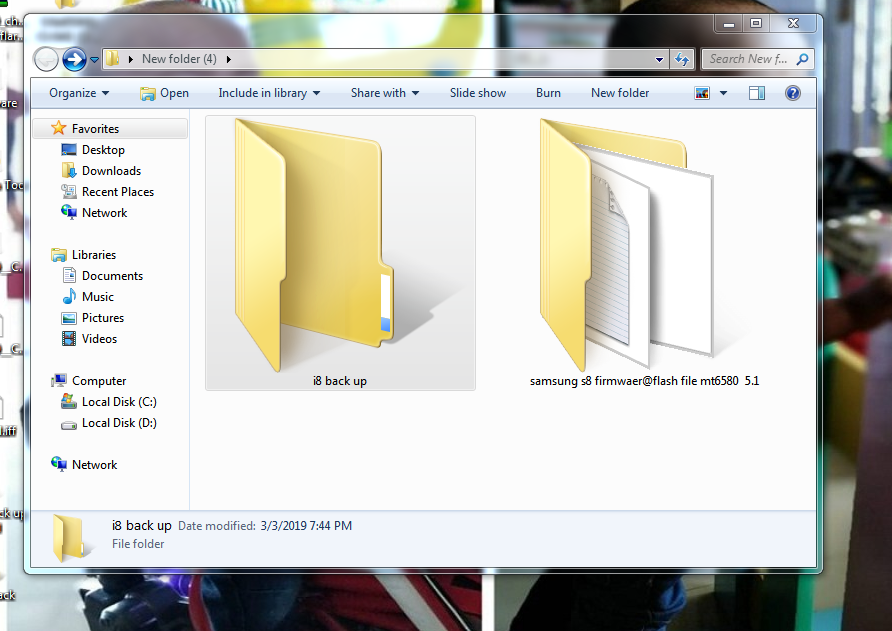Click the search magnifier icon
The image size is (892, 631).
pyautogui.click(x=802, y=59)
